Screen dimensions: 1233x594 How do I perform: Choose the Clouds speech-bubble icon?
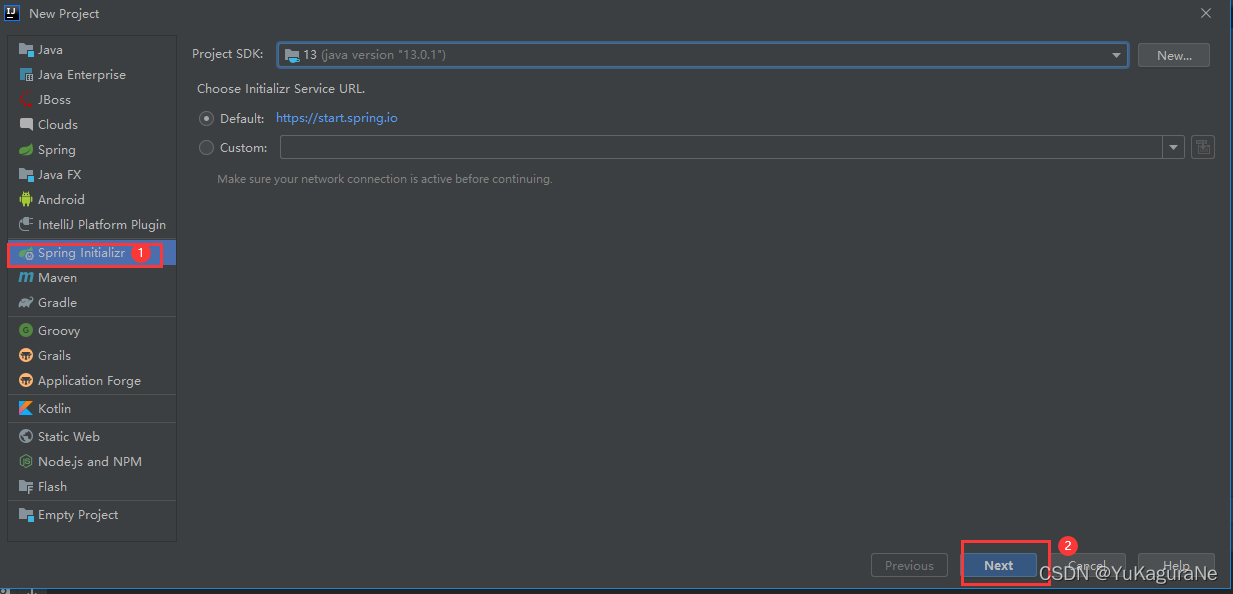click(26, 125)
